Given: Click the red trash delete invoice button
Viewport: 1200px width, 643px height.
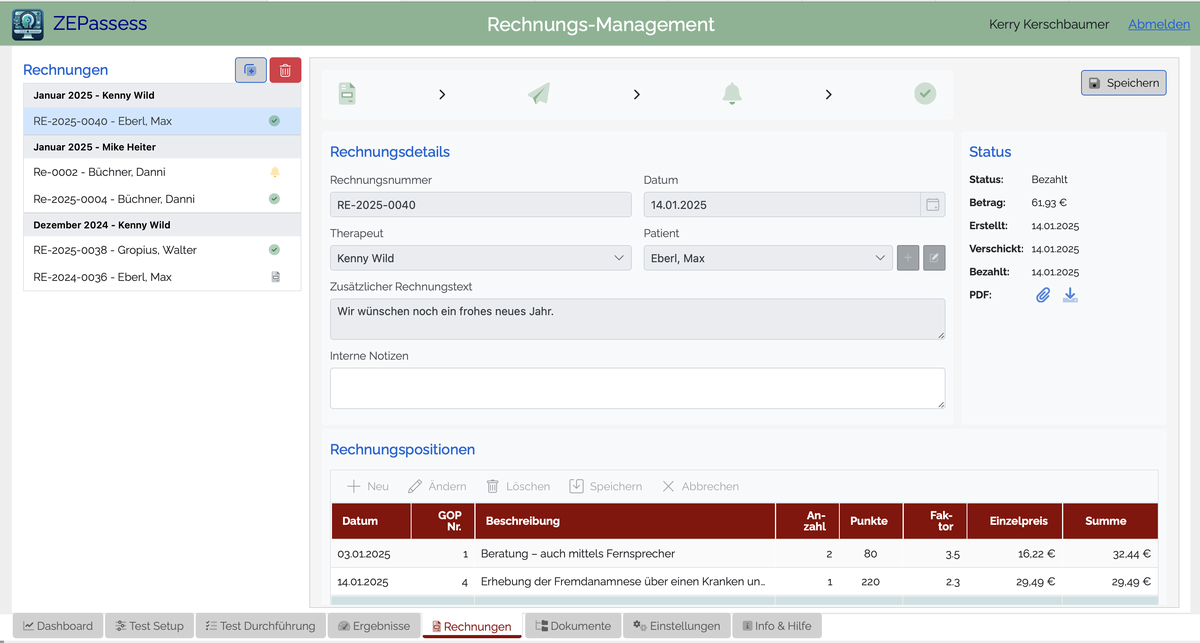Looking at the screenshot, I should pos(285,70).
